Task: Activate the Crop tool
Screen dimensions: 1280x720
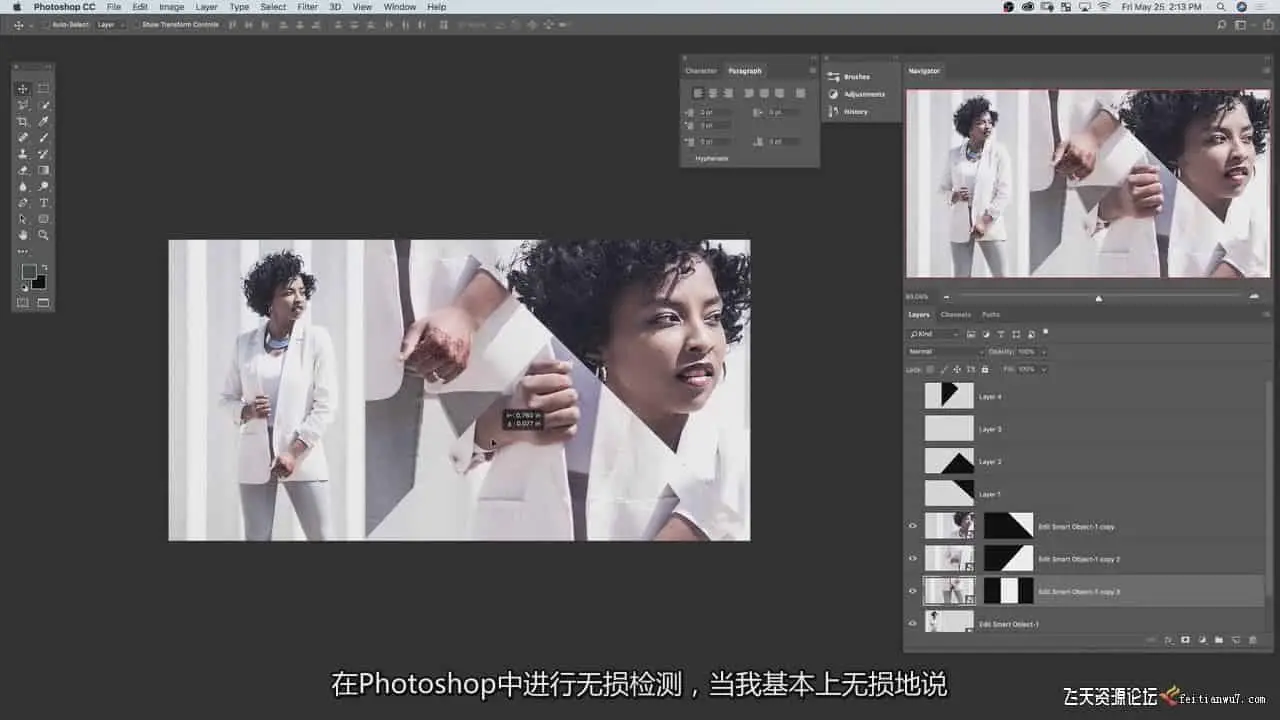Action: pyautogui.click(x=23, y=121)
